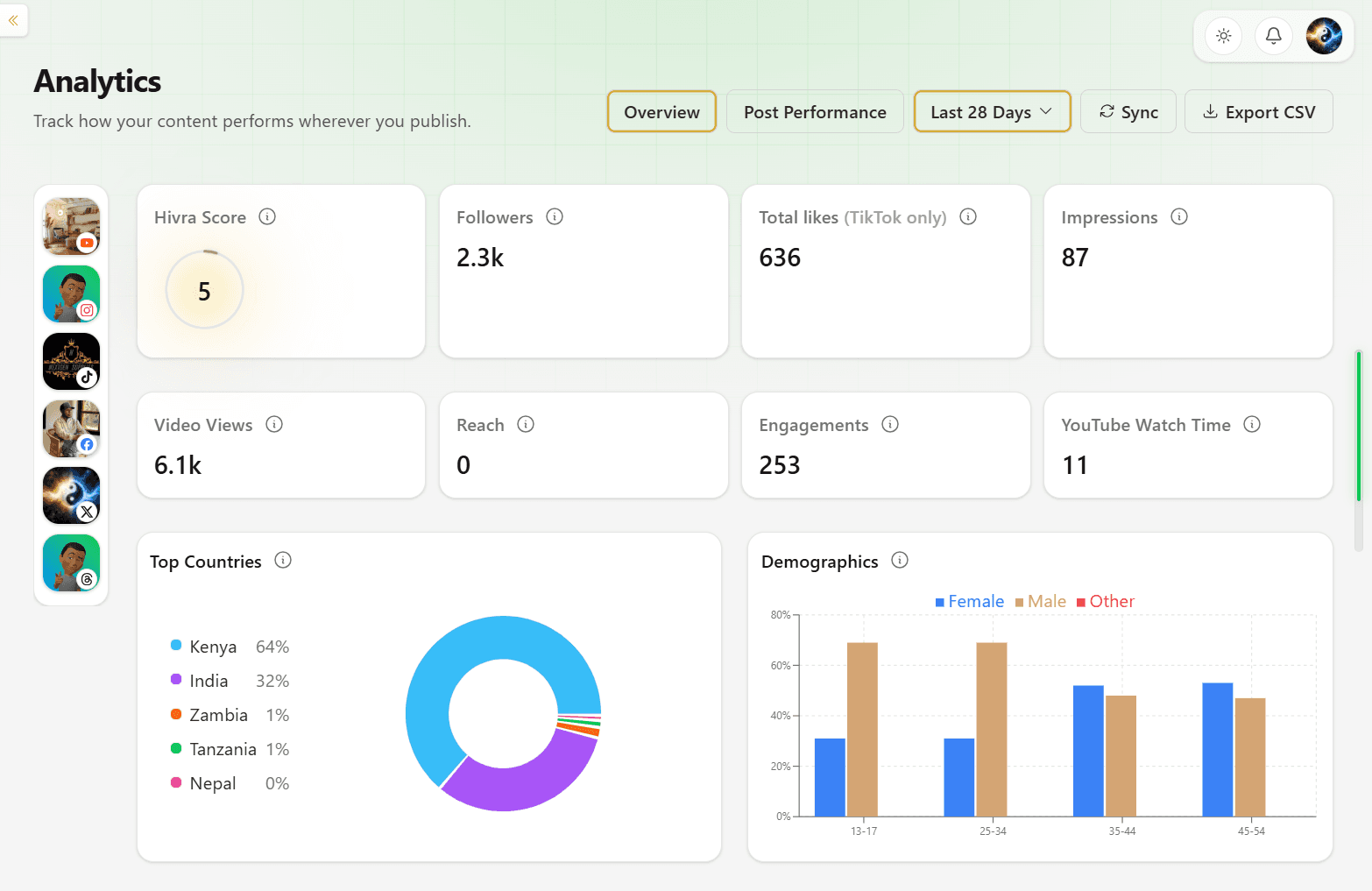Open notifications bell icon

click(x=1274, y=36)
